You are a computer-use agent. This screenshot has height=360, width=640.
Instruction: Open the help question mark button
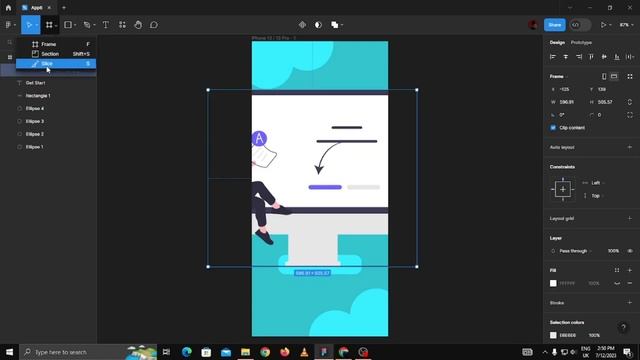pos(623,327)
